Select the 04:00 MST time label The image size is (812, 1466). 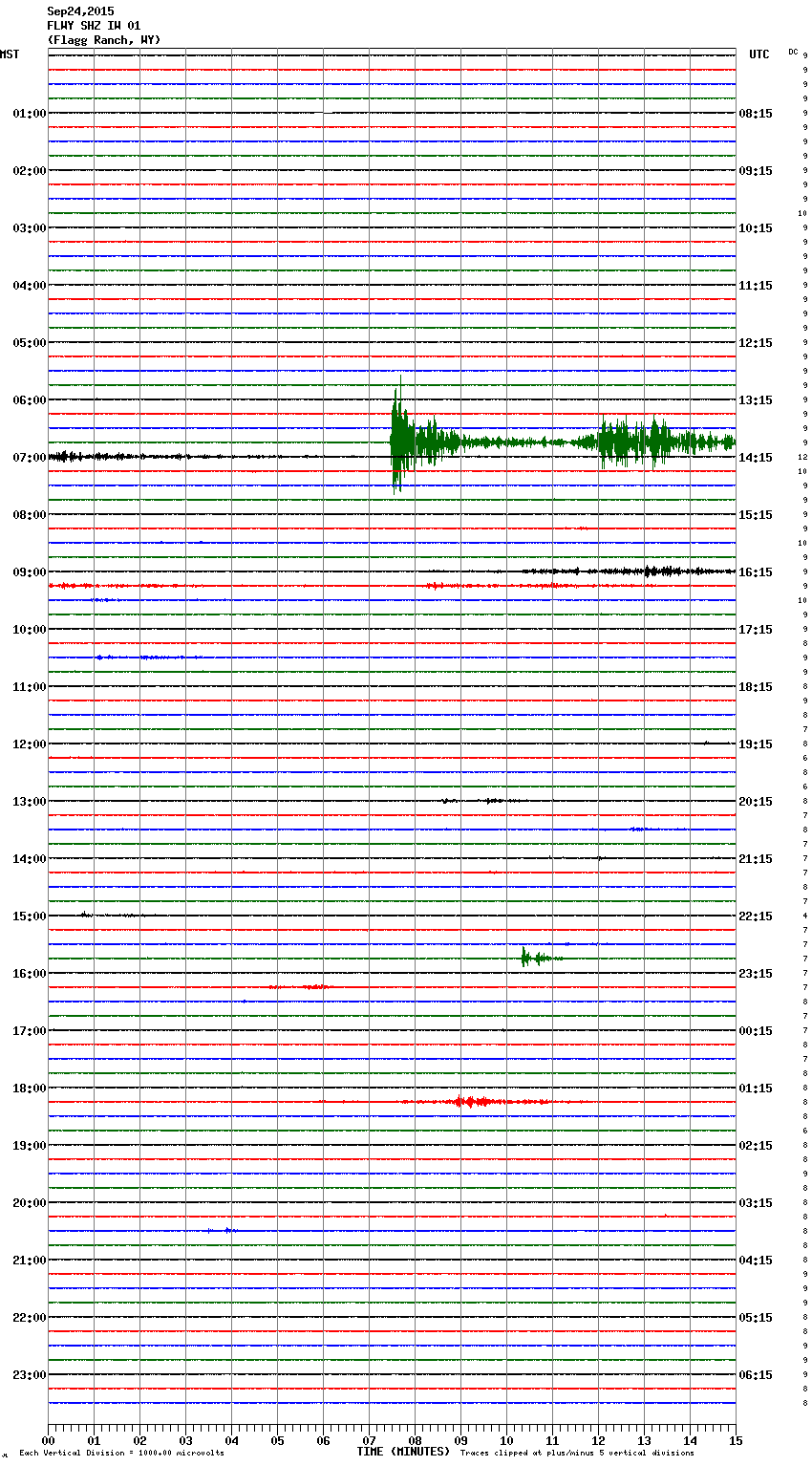click(29, 286)
